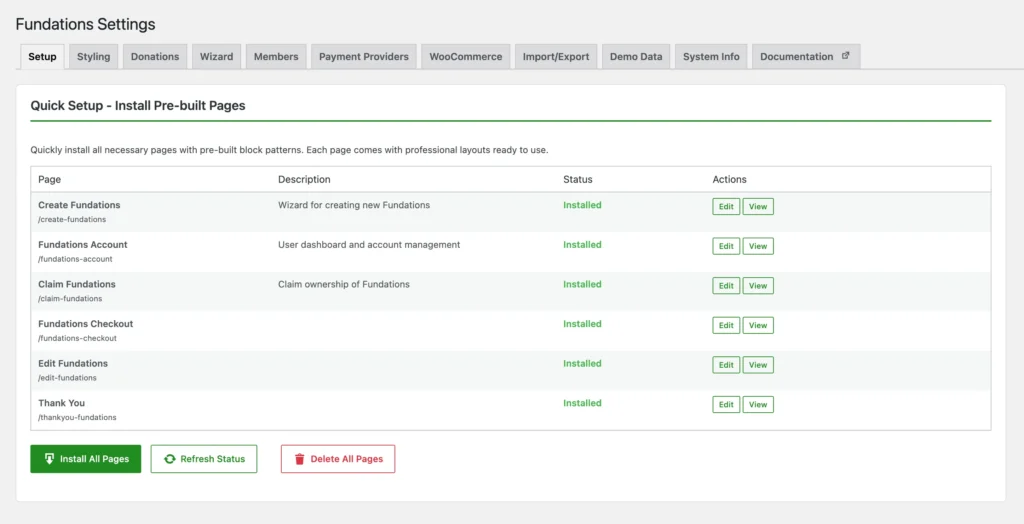Click the /fundations-account slug text
The height and width of the screenshot is (524, 1024).
75,259
